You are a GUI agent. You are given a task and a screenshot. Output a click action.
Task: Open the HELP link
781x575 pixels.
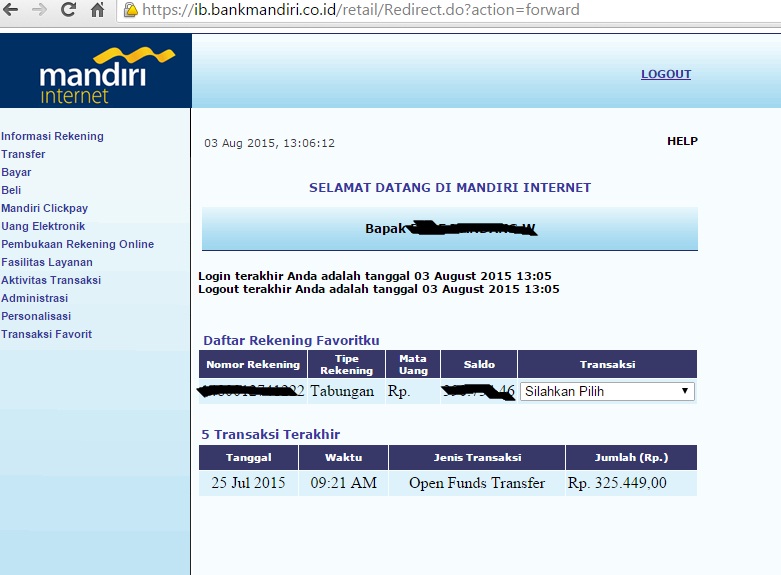[x=682, y=141]
